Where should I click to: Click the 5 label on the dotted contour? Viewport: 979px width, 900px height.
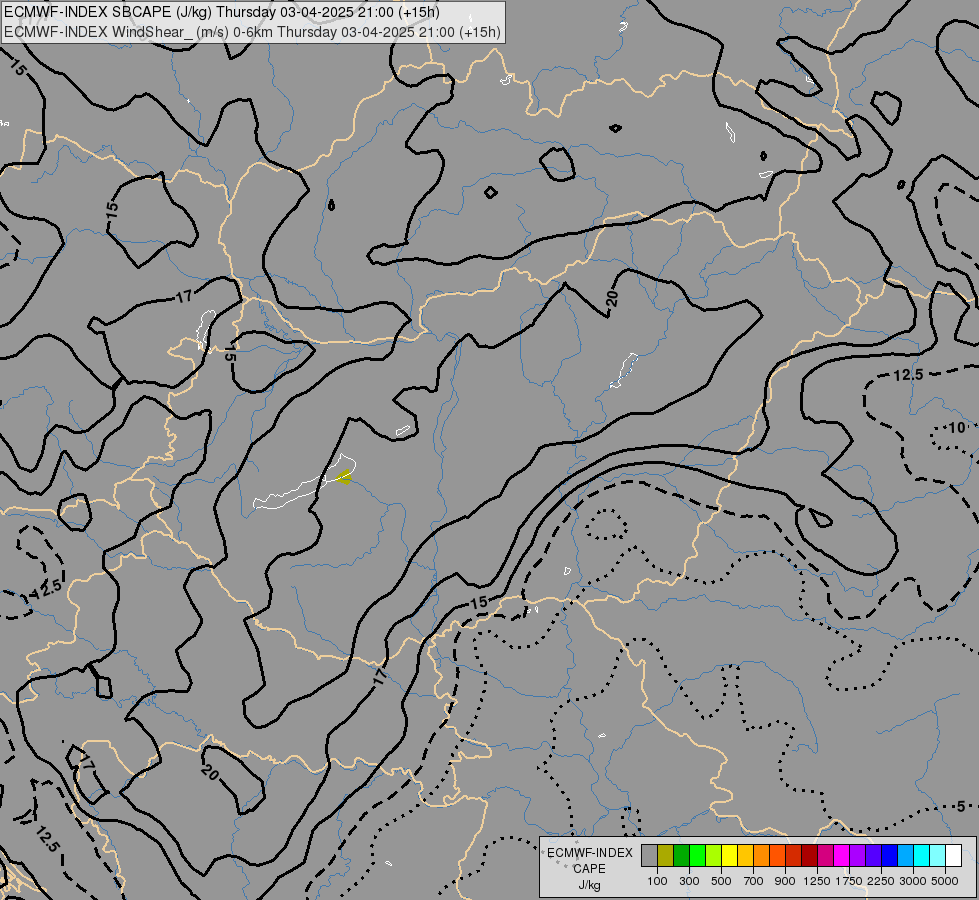tap(962, 806)
